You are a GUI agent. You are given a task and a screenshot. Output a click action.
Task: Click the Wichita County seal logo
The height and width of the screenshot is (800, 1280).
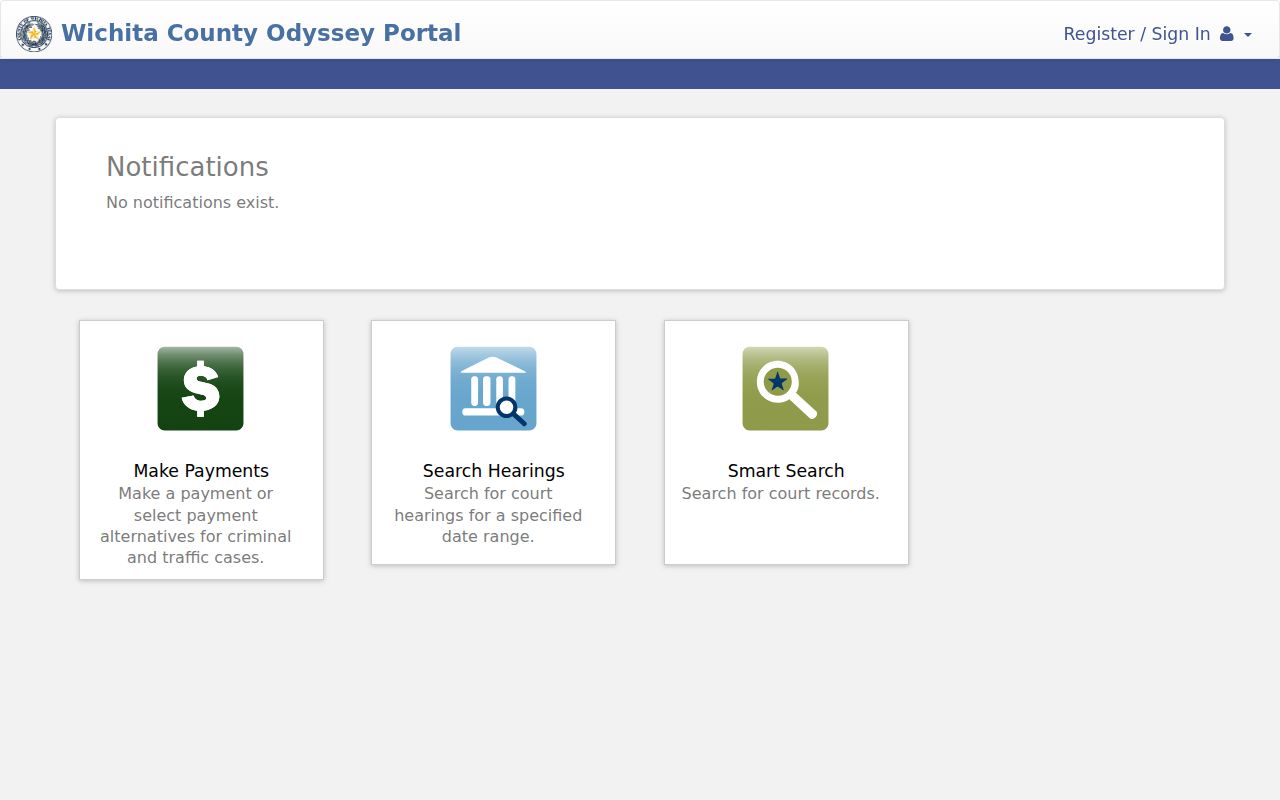point(34,34)
